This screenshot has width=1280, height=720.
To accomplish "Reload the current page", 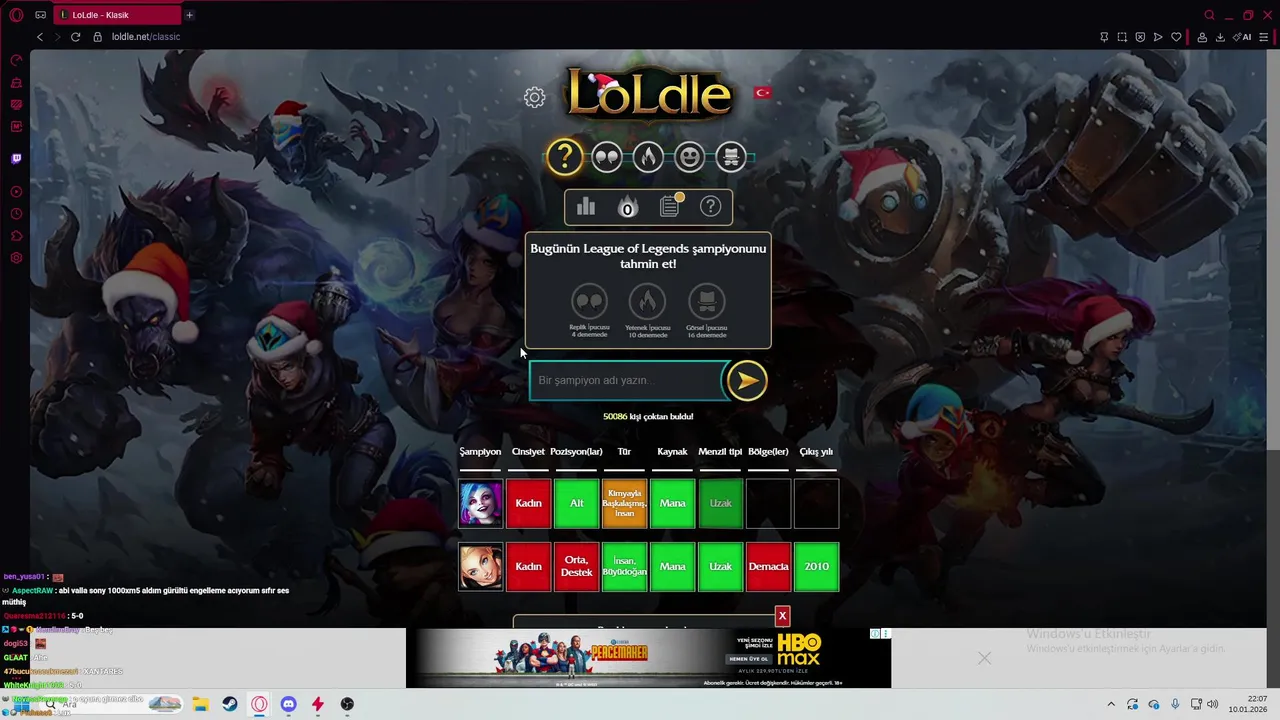I will (75, 37).
